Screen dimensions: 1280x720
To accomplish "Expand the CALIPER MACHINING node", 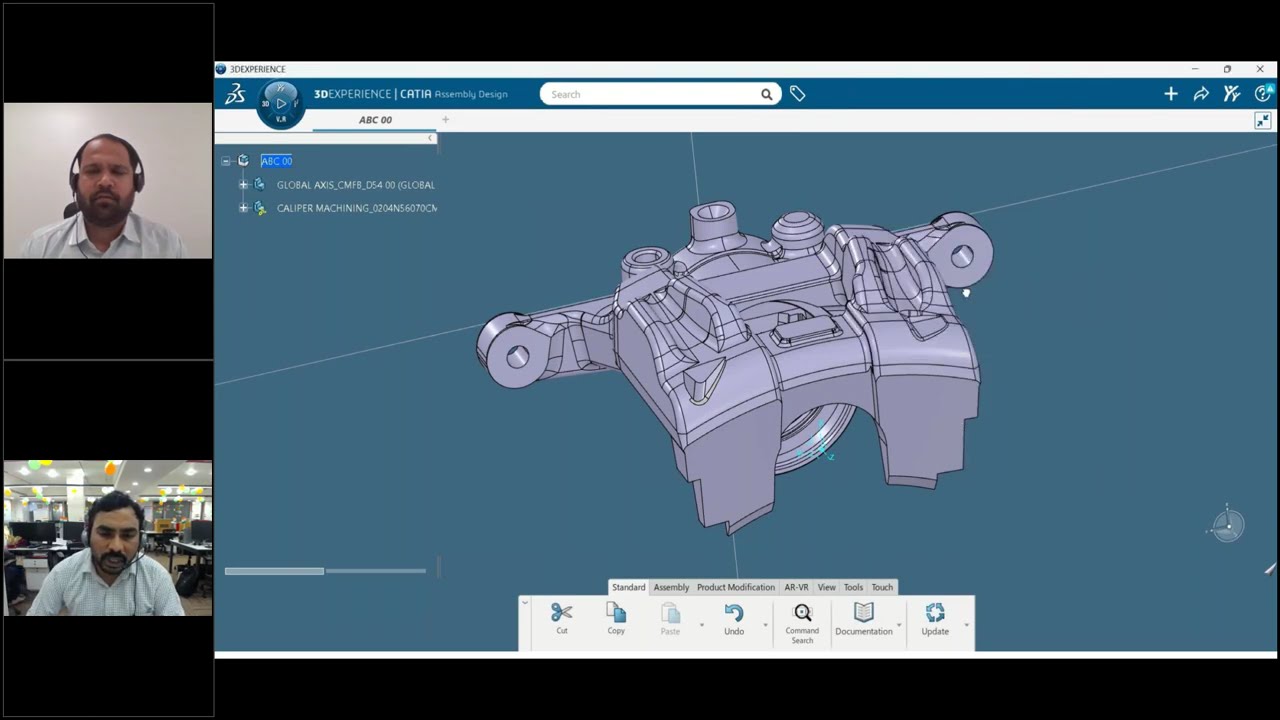I will pos(243,208).
